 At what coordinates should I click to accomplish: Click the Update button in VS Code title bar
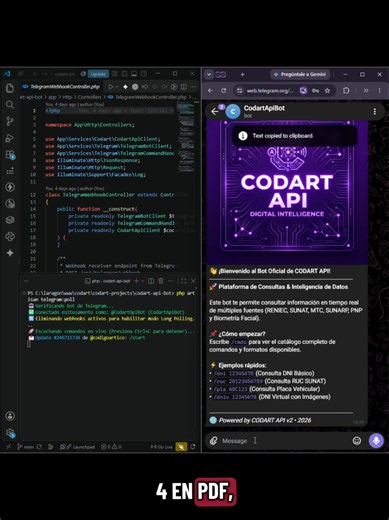coord(98,74)
